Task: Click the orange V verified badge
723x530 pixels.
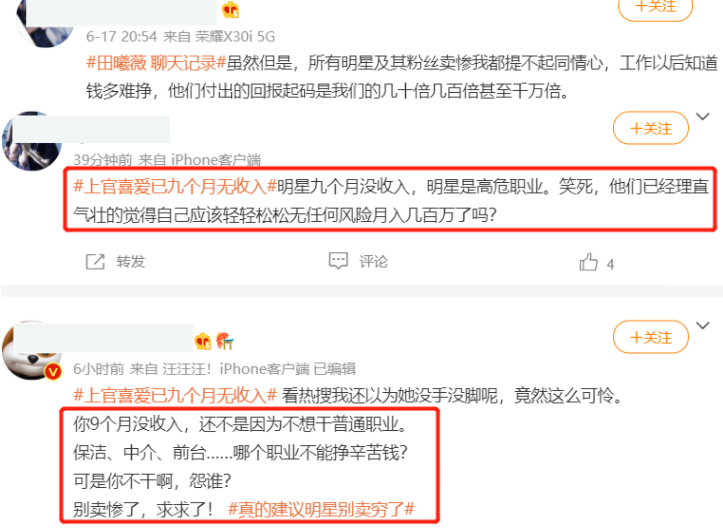Action: pyautogui.click(x=53, y=371)
